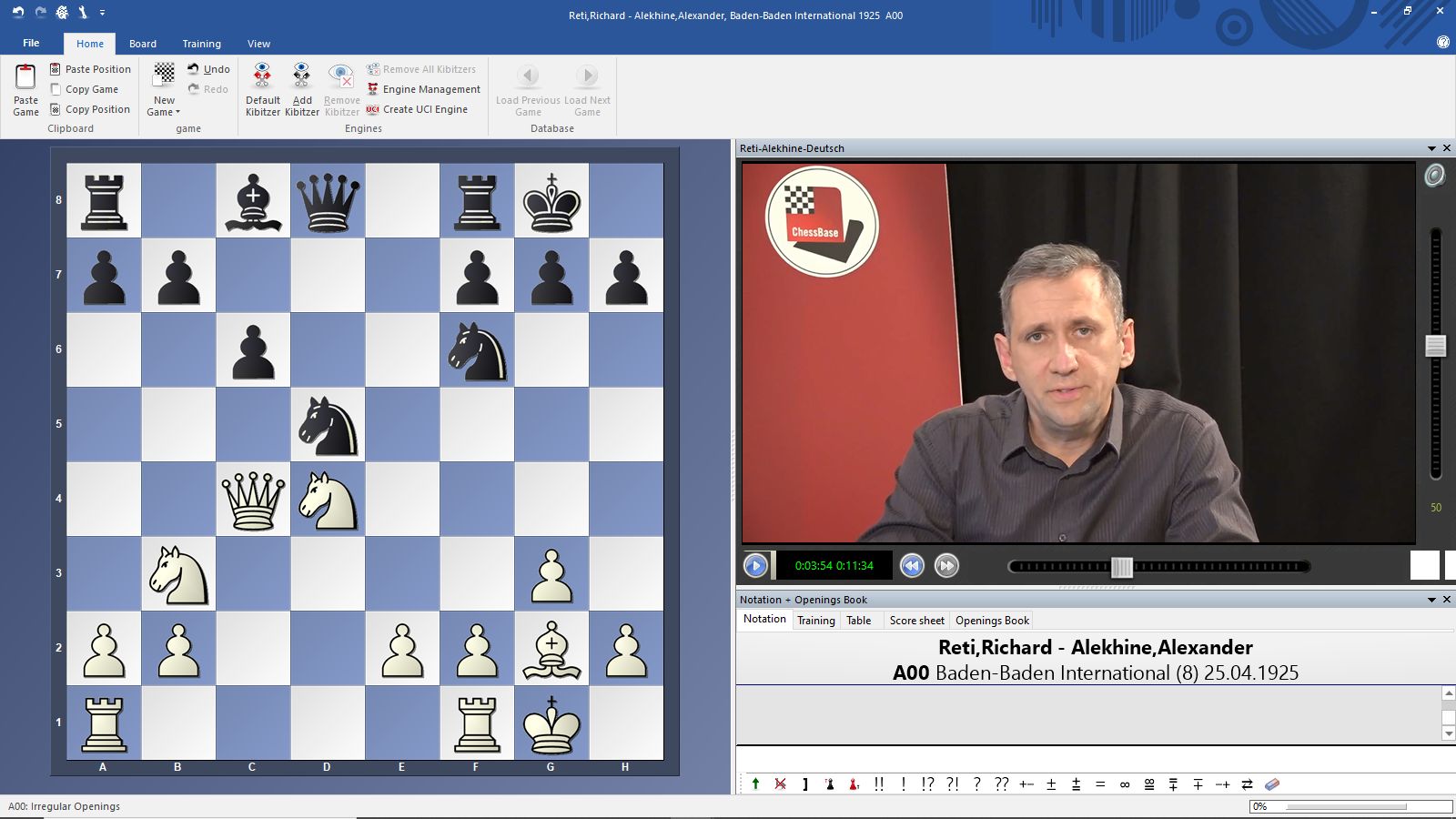Image resolution: width=1456 pixels, height=819 pixels.
Task: Click Copy Game in Clipboard group
Action: [91, 89]
